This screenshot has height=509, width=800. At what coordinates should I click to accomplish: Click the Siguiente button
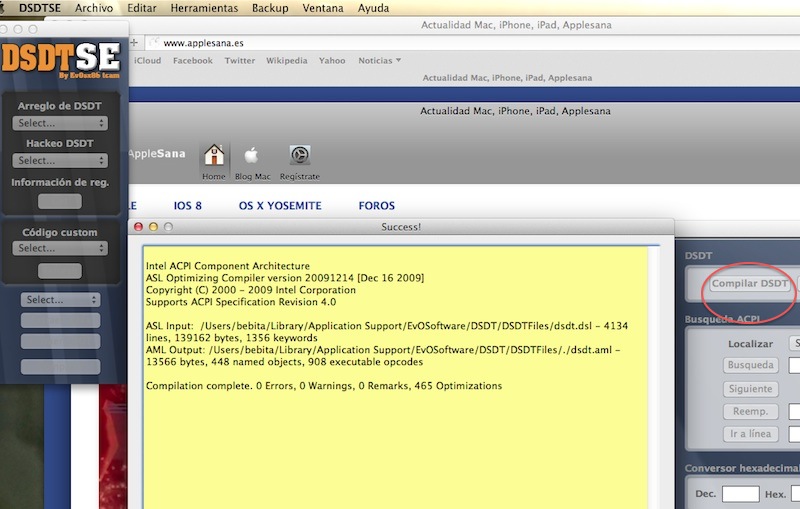pyautogui.click(x=751, y=389)
